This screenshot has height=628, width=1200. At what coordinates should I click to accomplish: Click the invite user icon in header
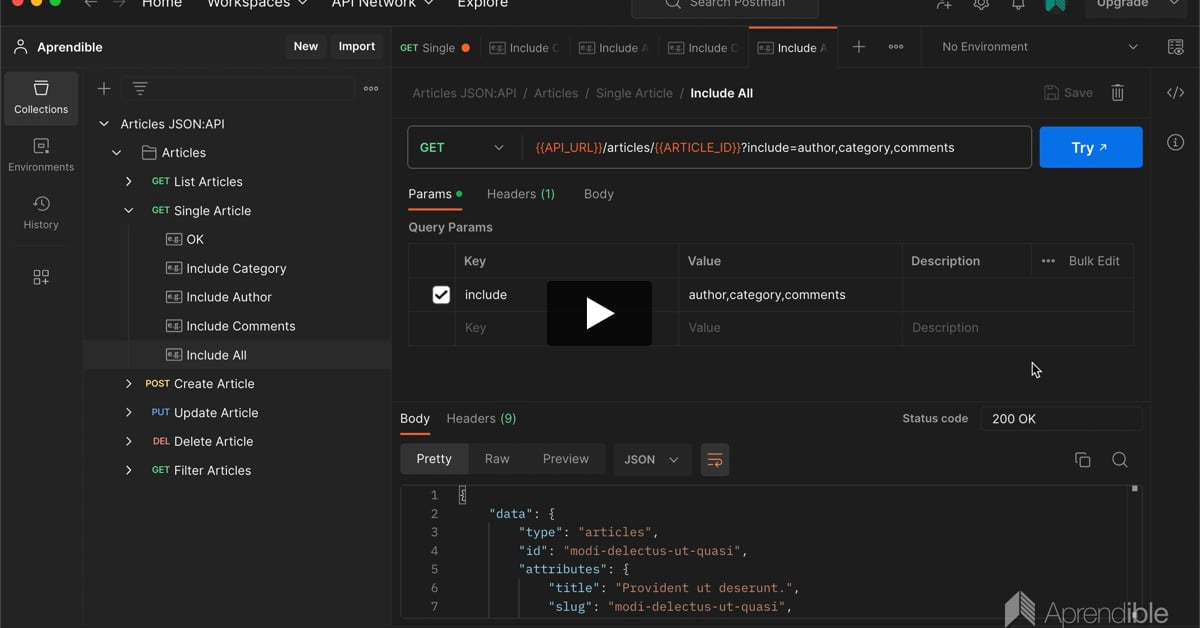pyautogui.click(x=944, y=5)
